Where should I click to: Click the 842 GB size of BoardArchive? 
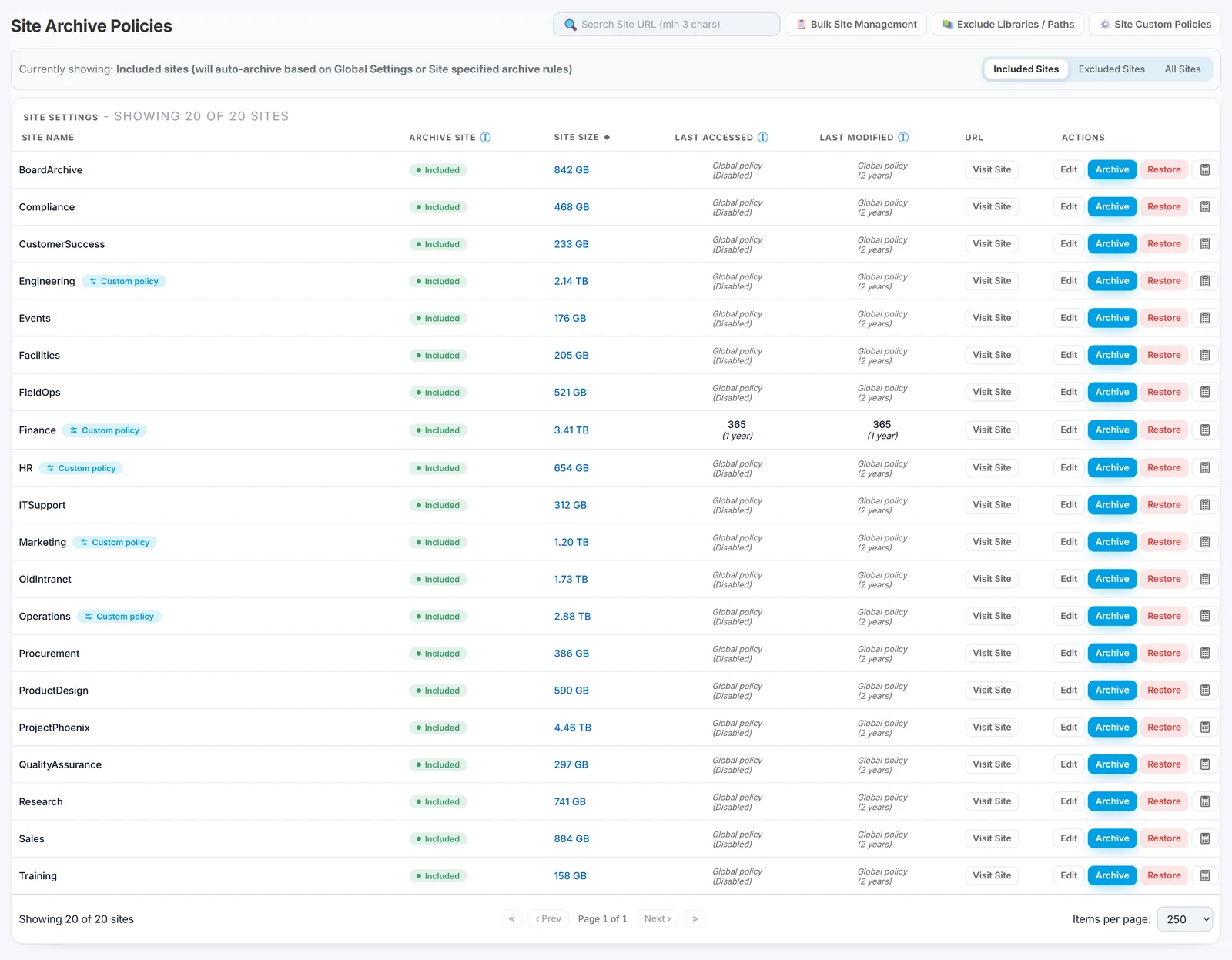tap(571, 170)
